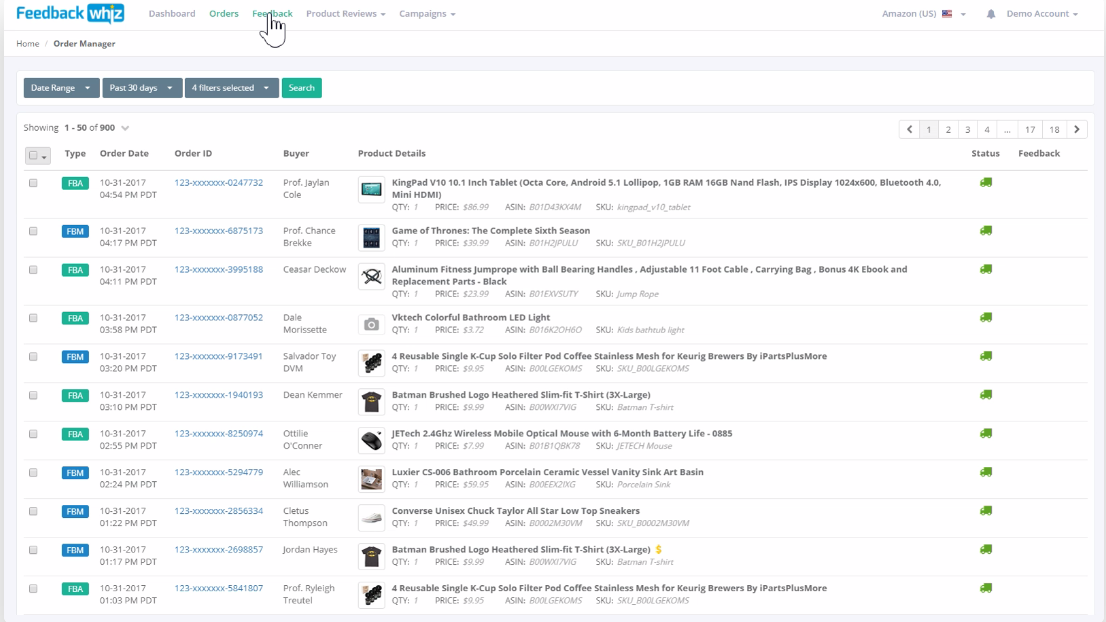Click truck status icon for Luxier Sink order
The image size is (1106, 622).
(x=986, y=472)
